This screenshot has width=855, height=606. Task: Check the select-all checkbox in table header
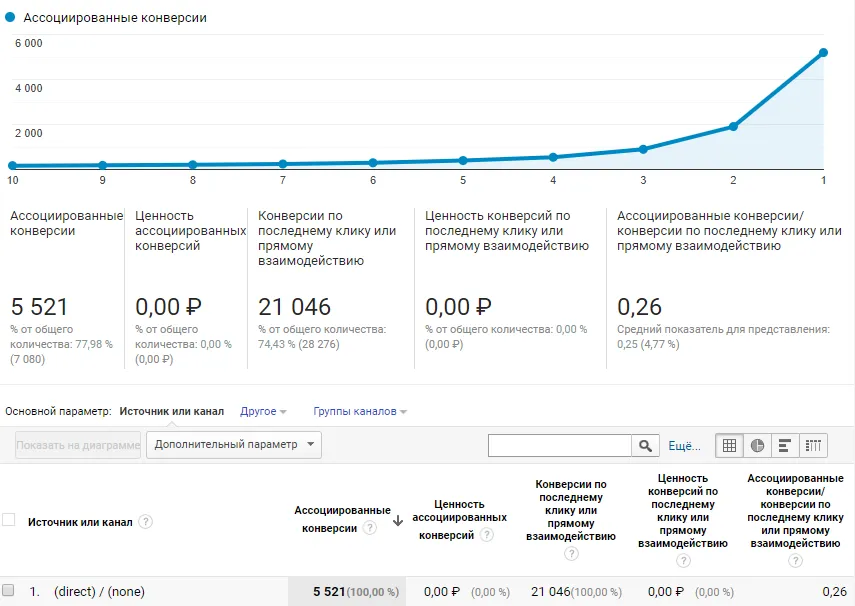(x=9, y=520)
